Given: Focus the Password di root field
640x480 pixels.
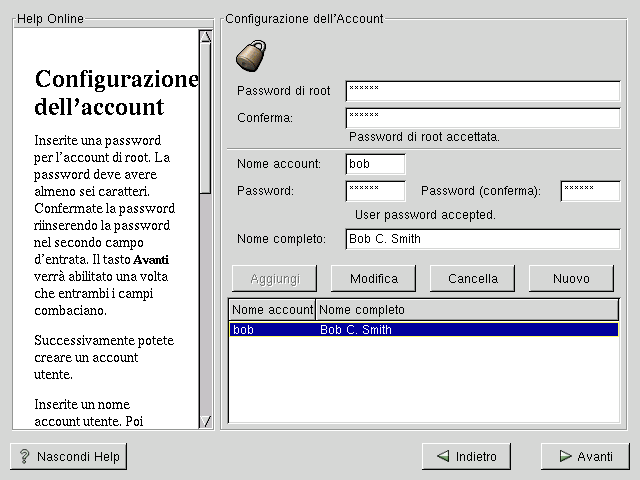Looking at the screenshot, I should pyautogui.click(x=483, y=91).
